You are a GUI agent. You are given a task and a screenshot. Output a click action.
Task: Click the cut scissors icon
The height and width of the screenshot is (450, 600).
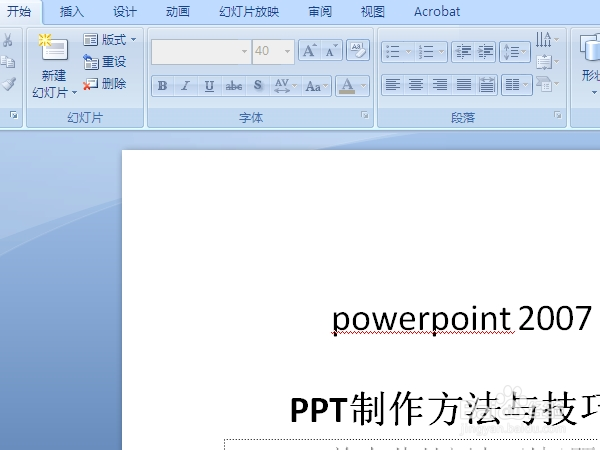pyautogui.click(x=8, y=40)
